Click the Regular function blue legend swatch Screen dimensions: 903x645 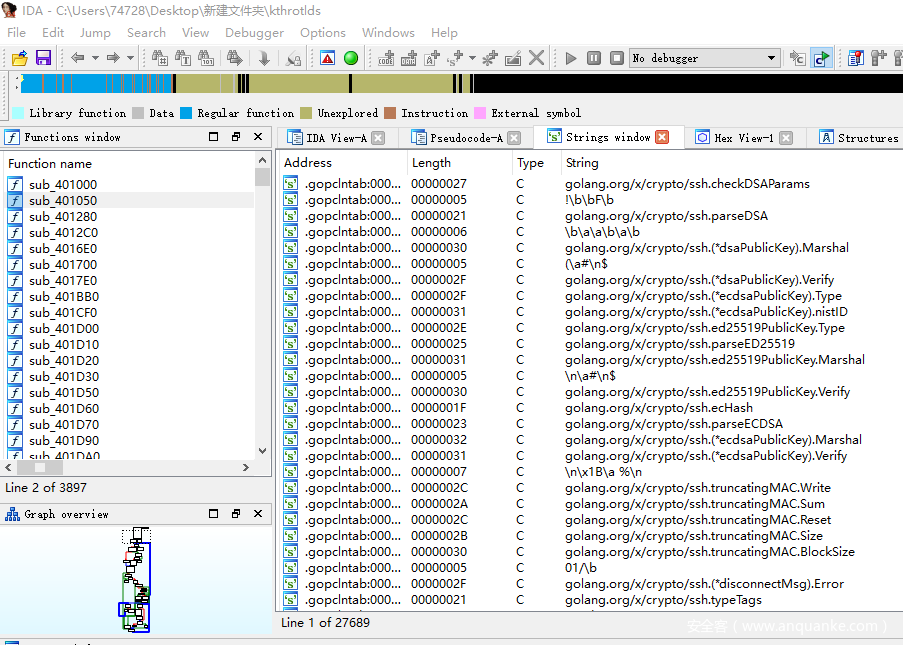pos(186,113)
